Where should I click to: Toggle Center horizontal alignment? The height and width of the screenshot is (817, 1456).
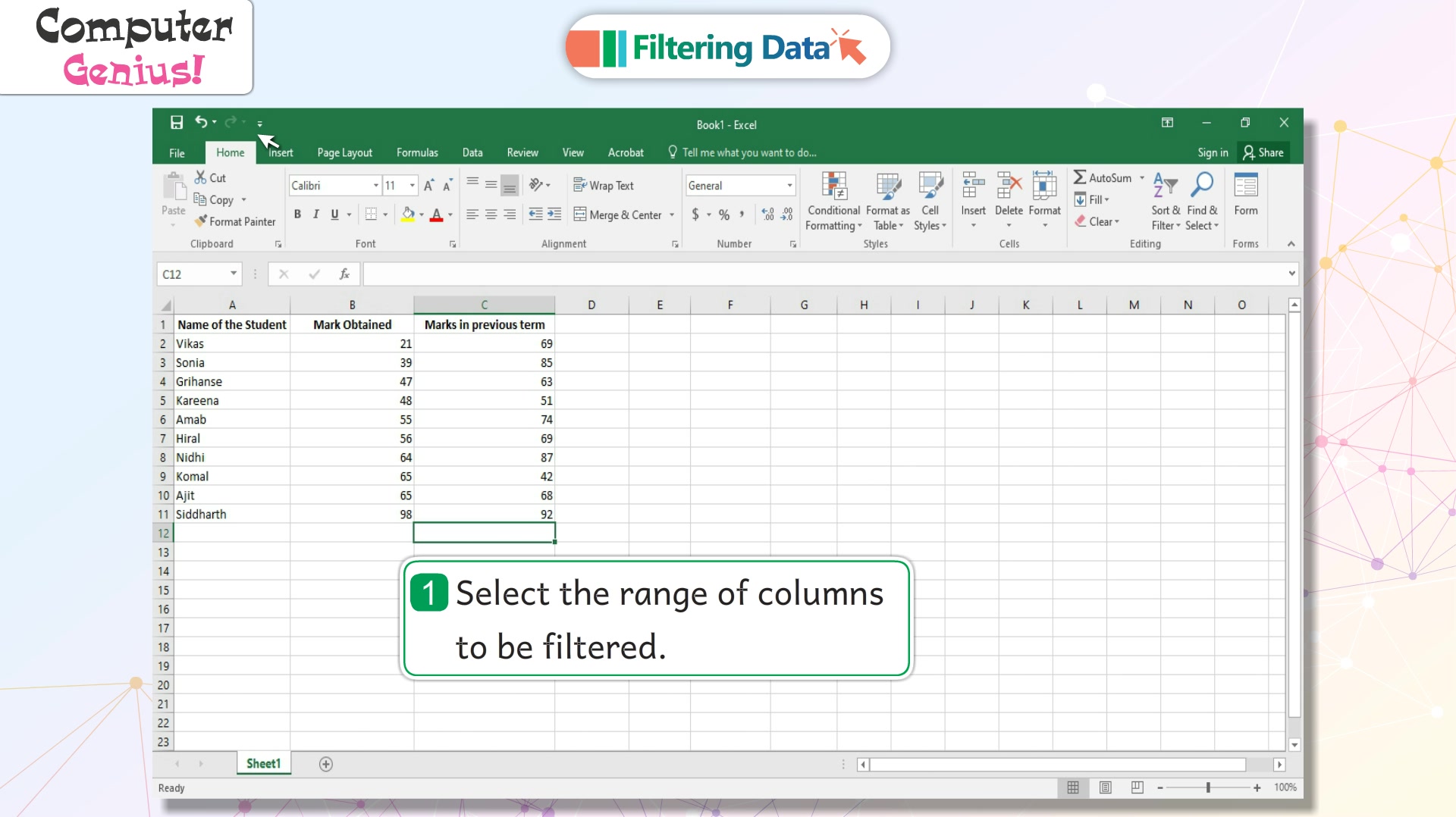(x=491, y=214)
